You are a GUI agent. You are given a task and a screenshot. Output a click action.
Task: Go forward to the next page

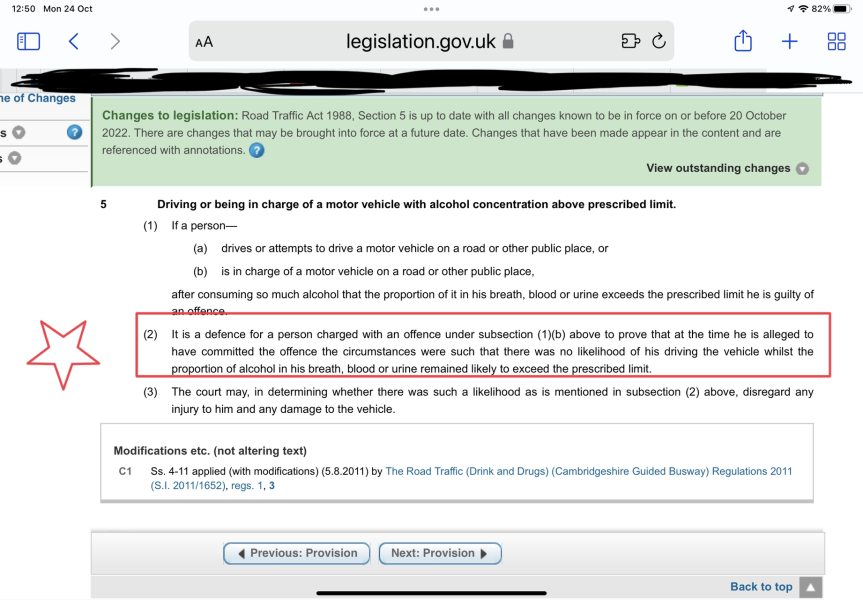(115, 41)
